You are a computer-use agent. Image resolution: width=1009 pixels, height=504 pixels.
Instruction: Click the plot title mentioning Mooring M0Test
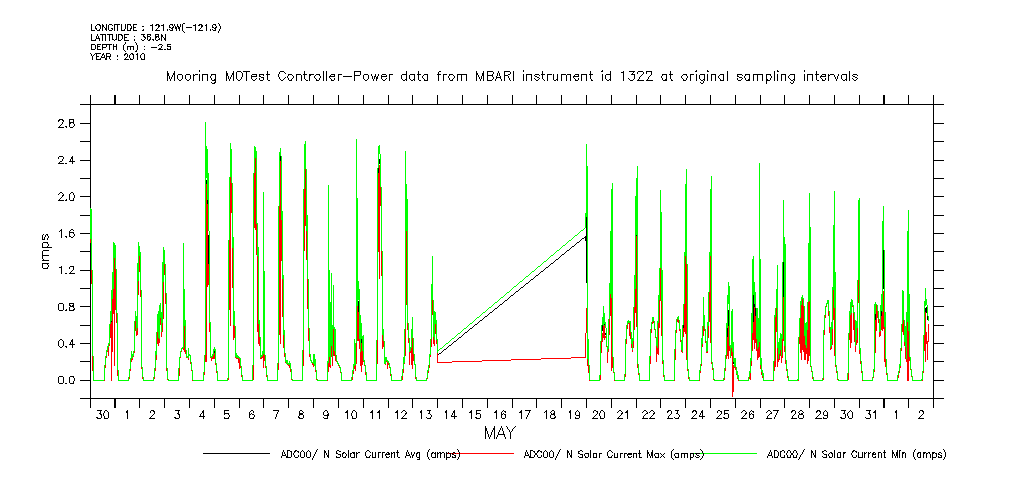pos(511,76)
